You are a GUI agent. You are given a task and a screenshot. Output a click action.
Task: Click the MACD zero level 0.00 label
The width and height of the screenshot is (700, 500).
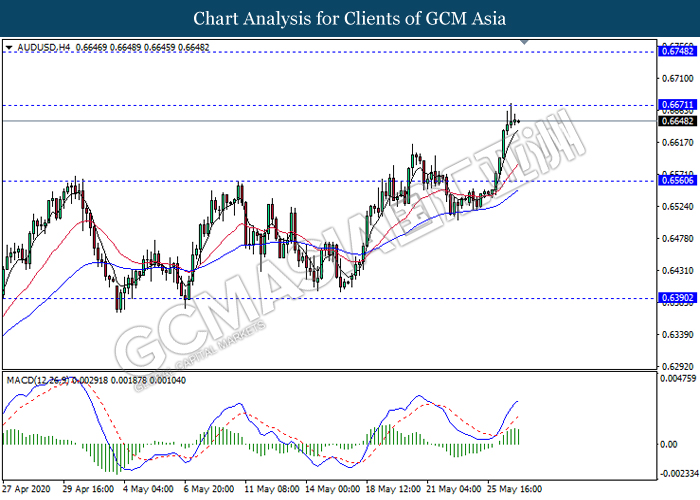click(x=668, y=444)
